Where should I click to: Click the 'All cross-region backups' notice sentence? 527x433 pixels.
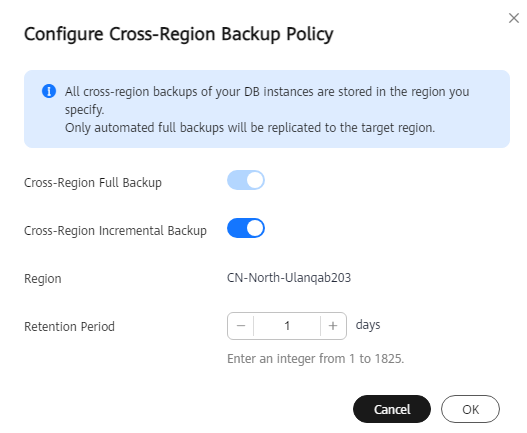[x=267, y=100]
